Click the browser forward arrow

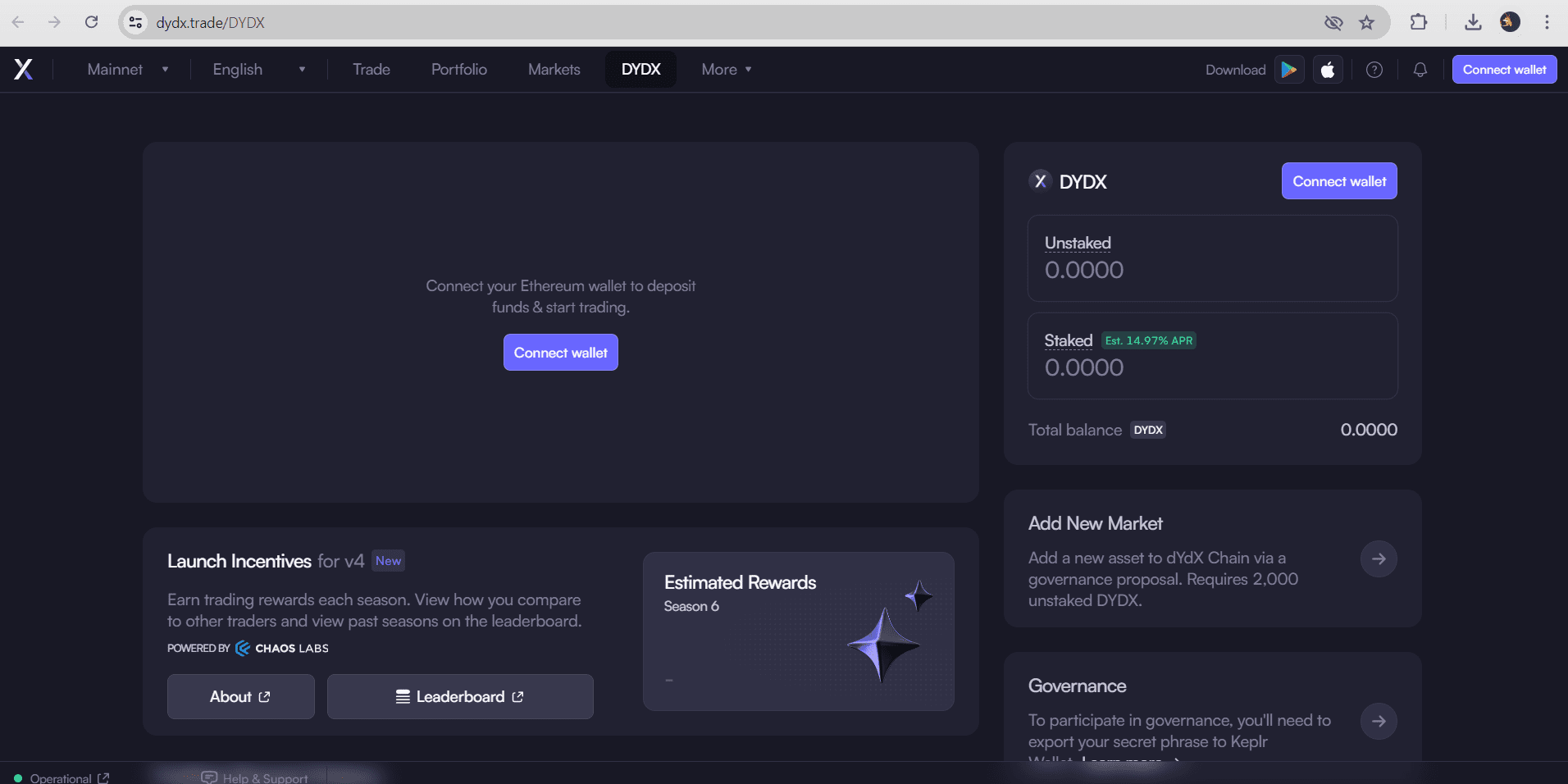pyautogui.click(x=54, y=22)
